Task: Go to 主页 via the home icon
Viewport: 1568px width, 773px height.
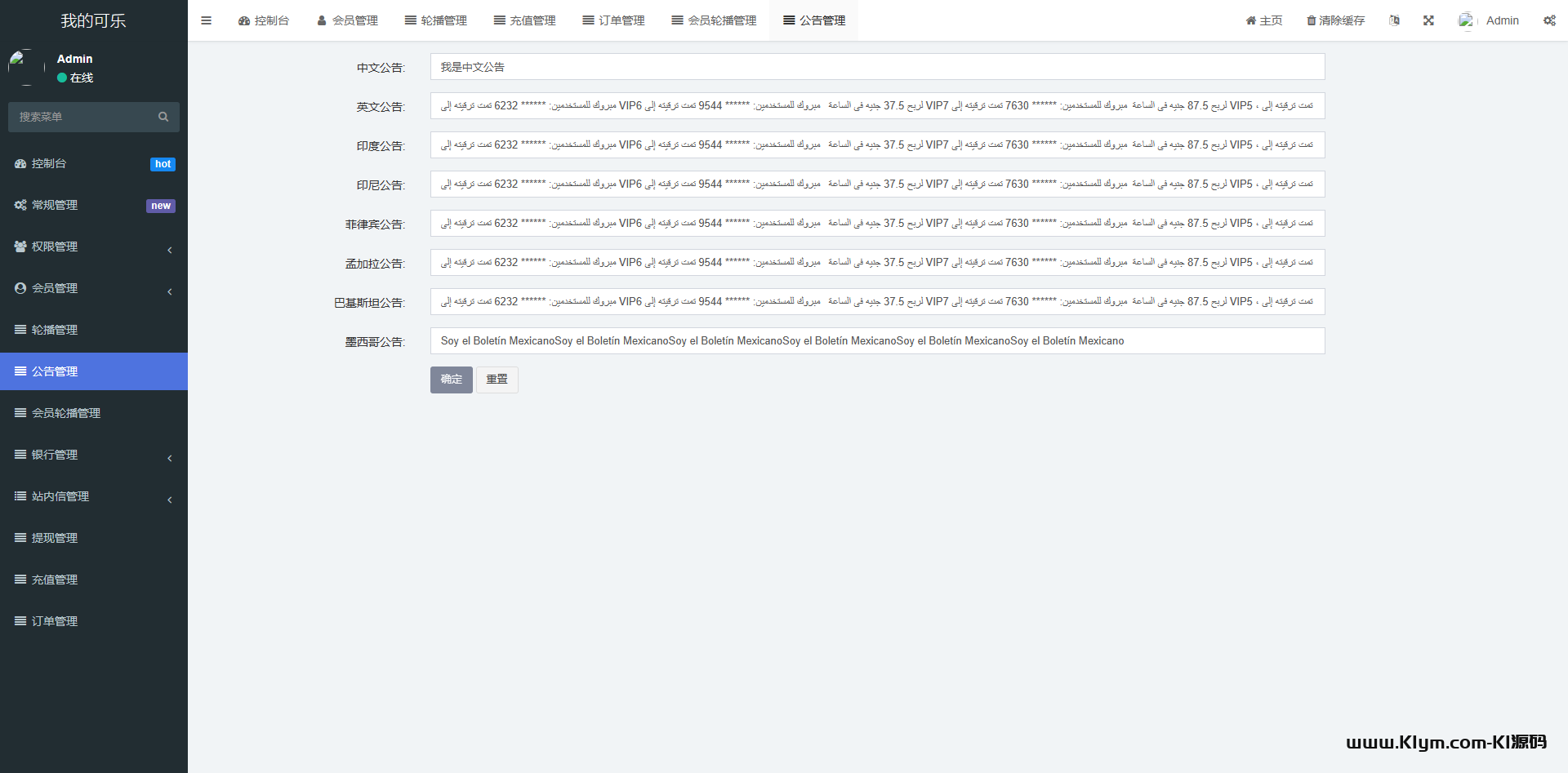Action: (x=1250, y=20)
